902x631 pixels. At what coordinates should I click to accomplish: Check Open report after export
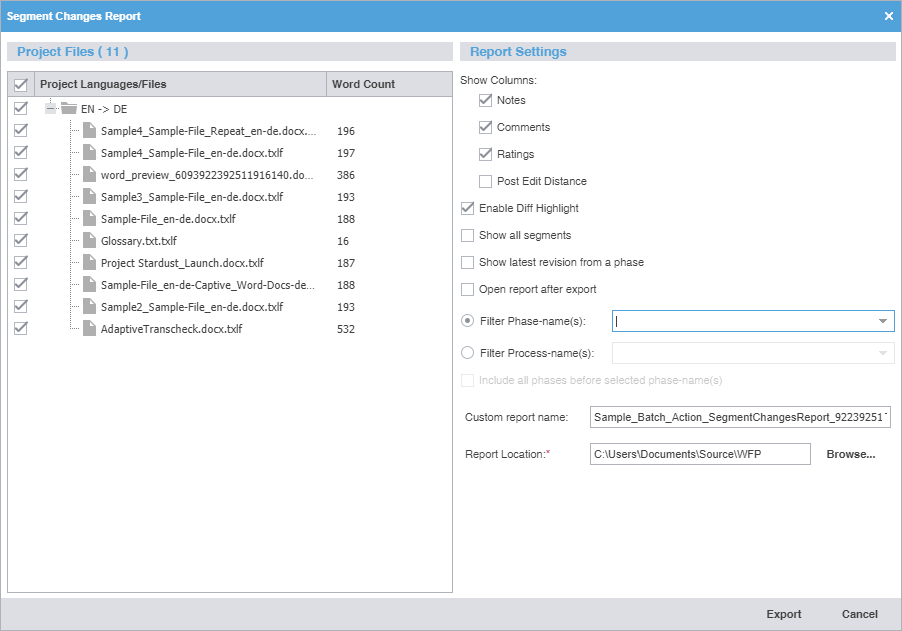coord(467,289)
